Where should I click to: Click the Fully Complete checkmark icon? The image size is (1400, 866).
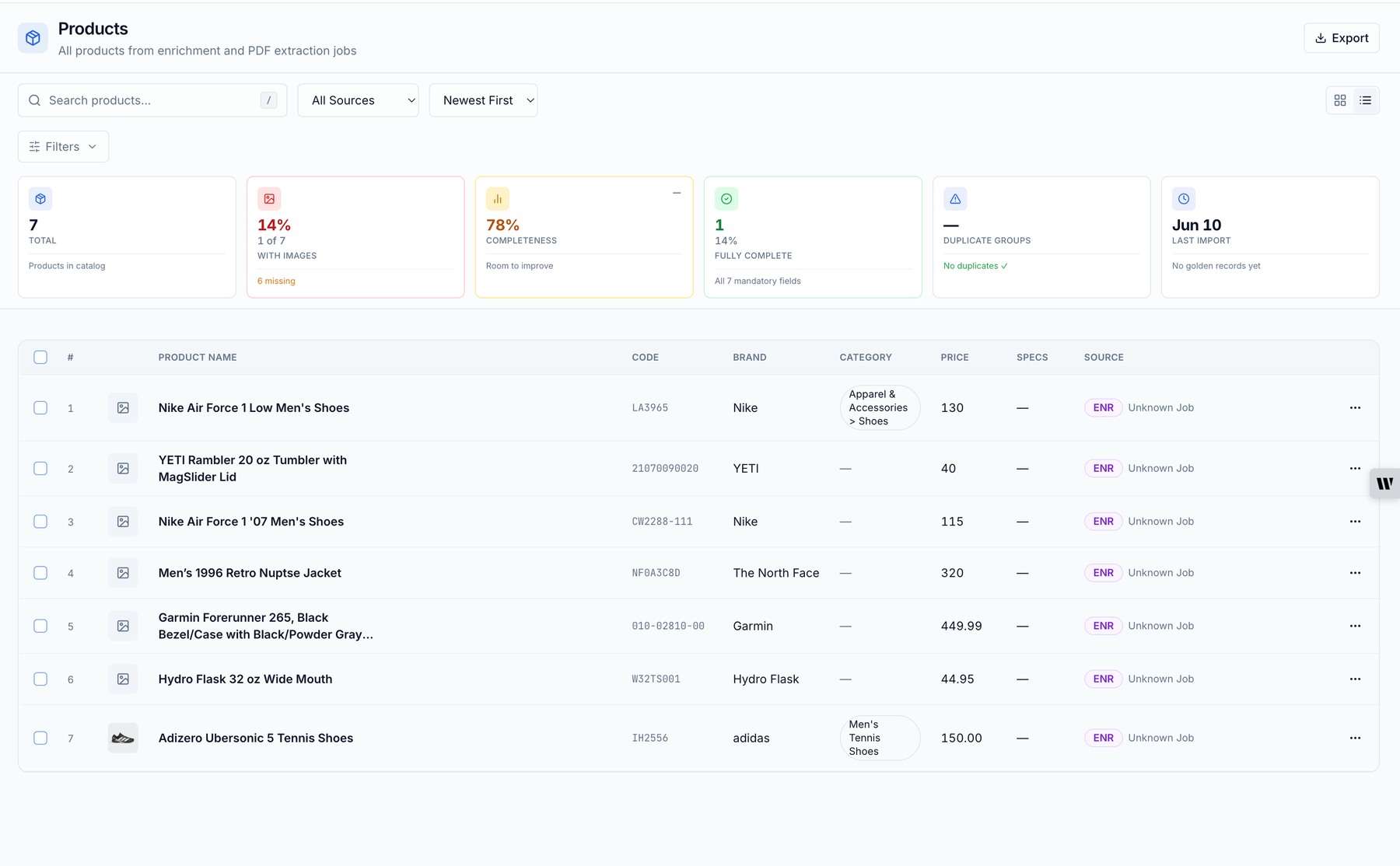point(726,199)
